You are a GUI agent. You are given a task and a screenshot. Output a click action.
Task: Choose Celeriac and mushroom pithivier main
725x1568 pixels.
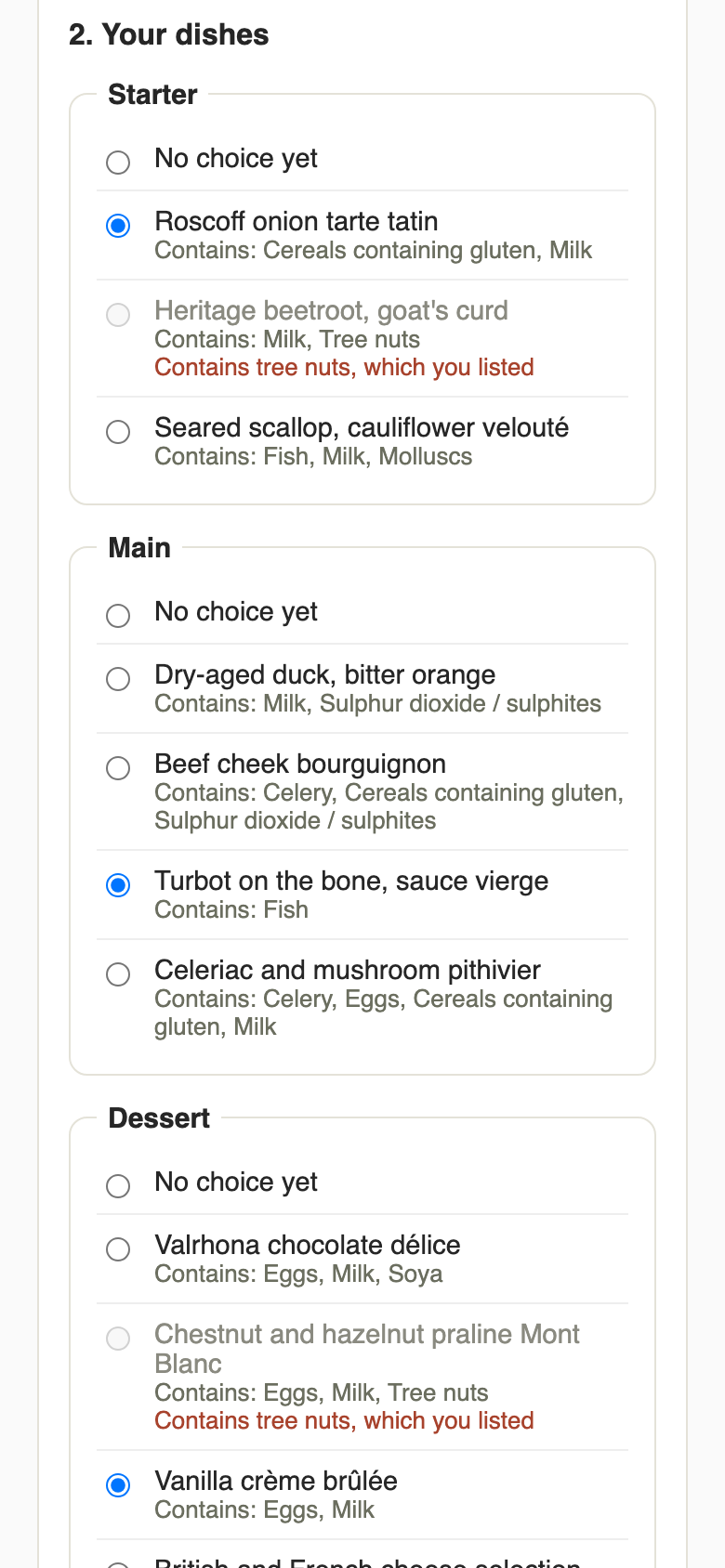118,974
